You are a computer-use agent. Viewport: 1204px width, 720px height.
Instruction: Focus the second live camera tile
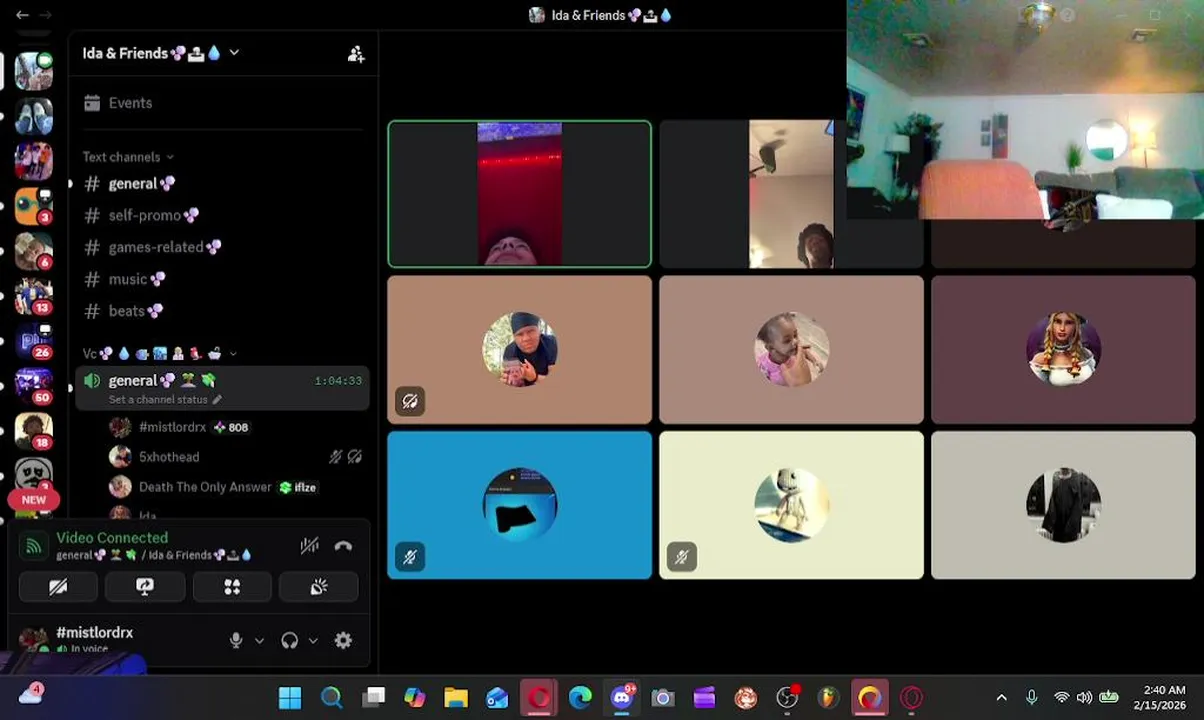point(791,194)
